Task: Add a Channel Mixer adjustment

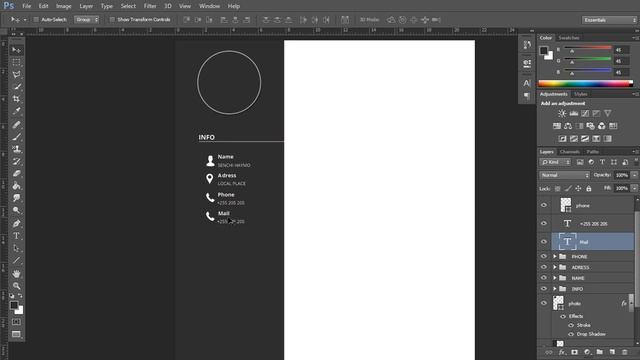Action: click(602, 126)
